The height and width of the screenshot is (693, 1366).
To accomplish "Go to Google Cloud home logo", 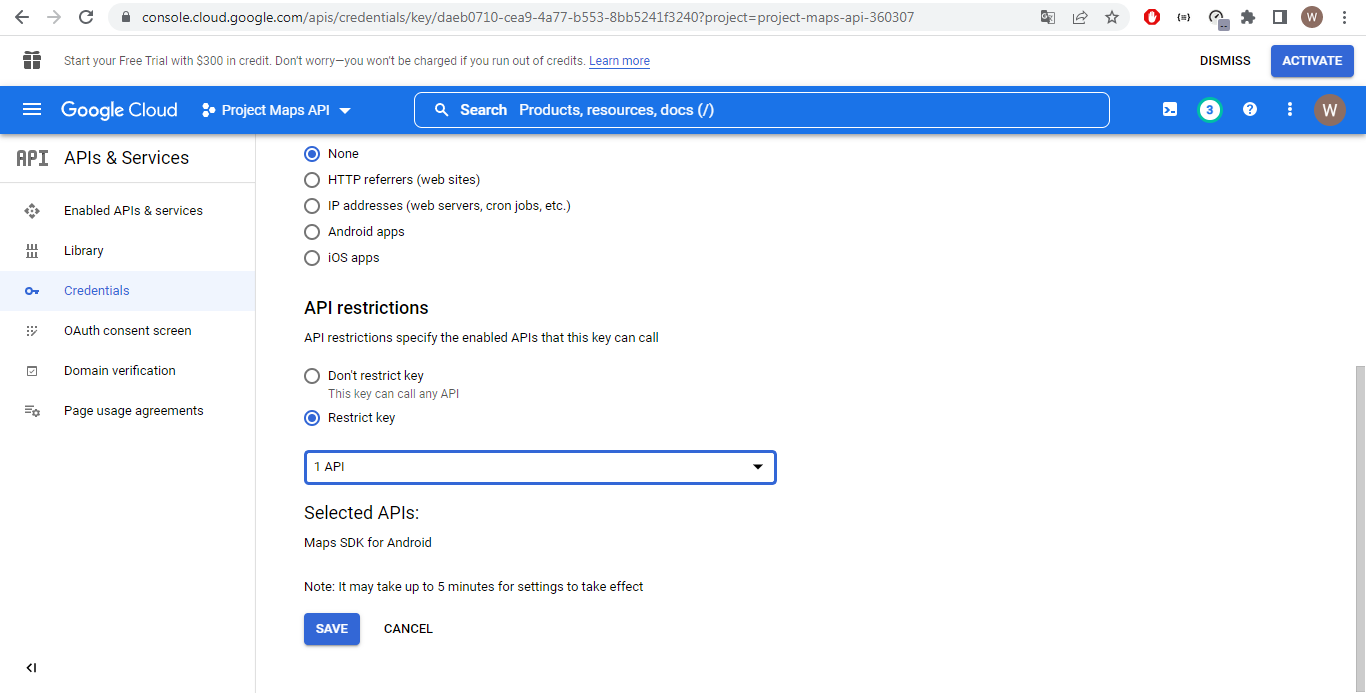I will tap(119, 110).
